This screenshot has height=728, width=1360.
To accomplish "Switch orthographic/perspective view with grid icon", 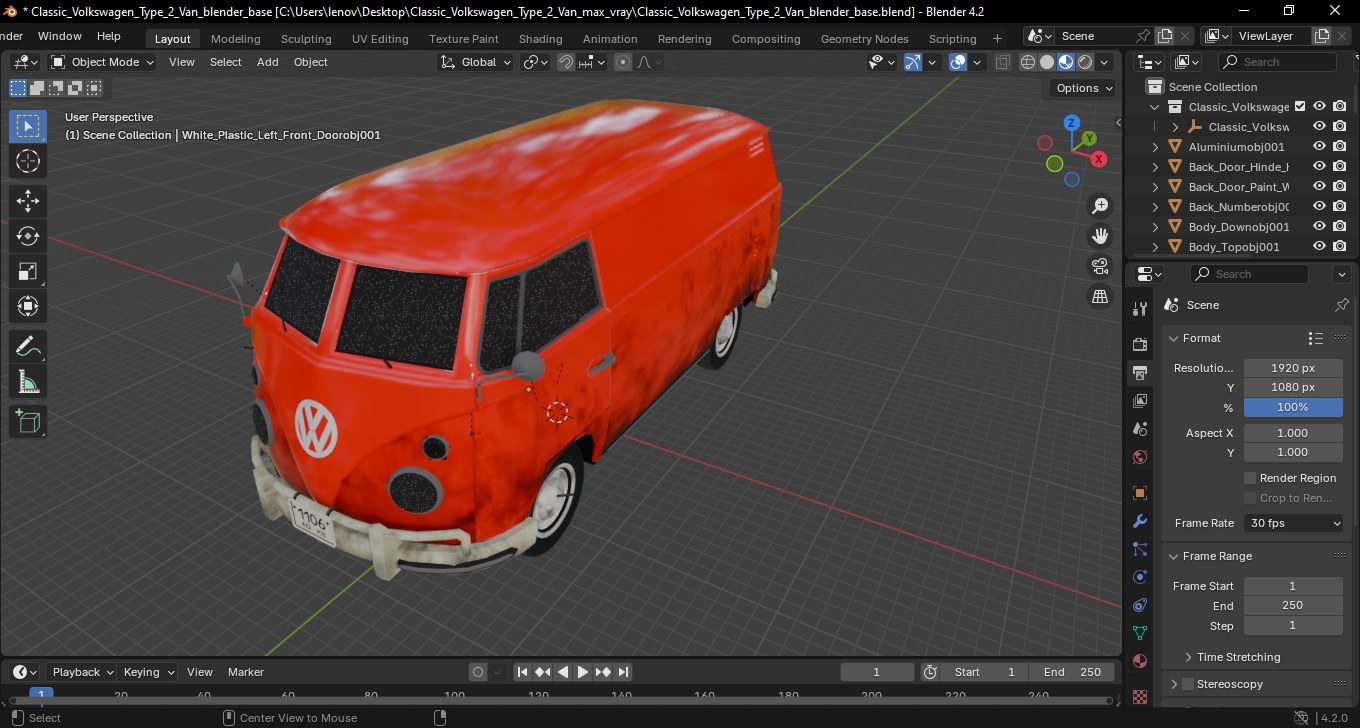I will click(x=1100, y=296).
